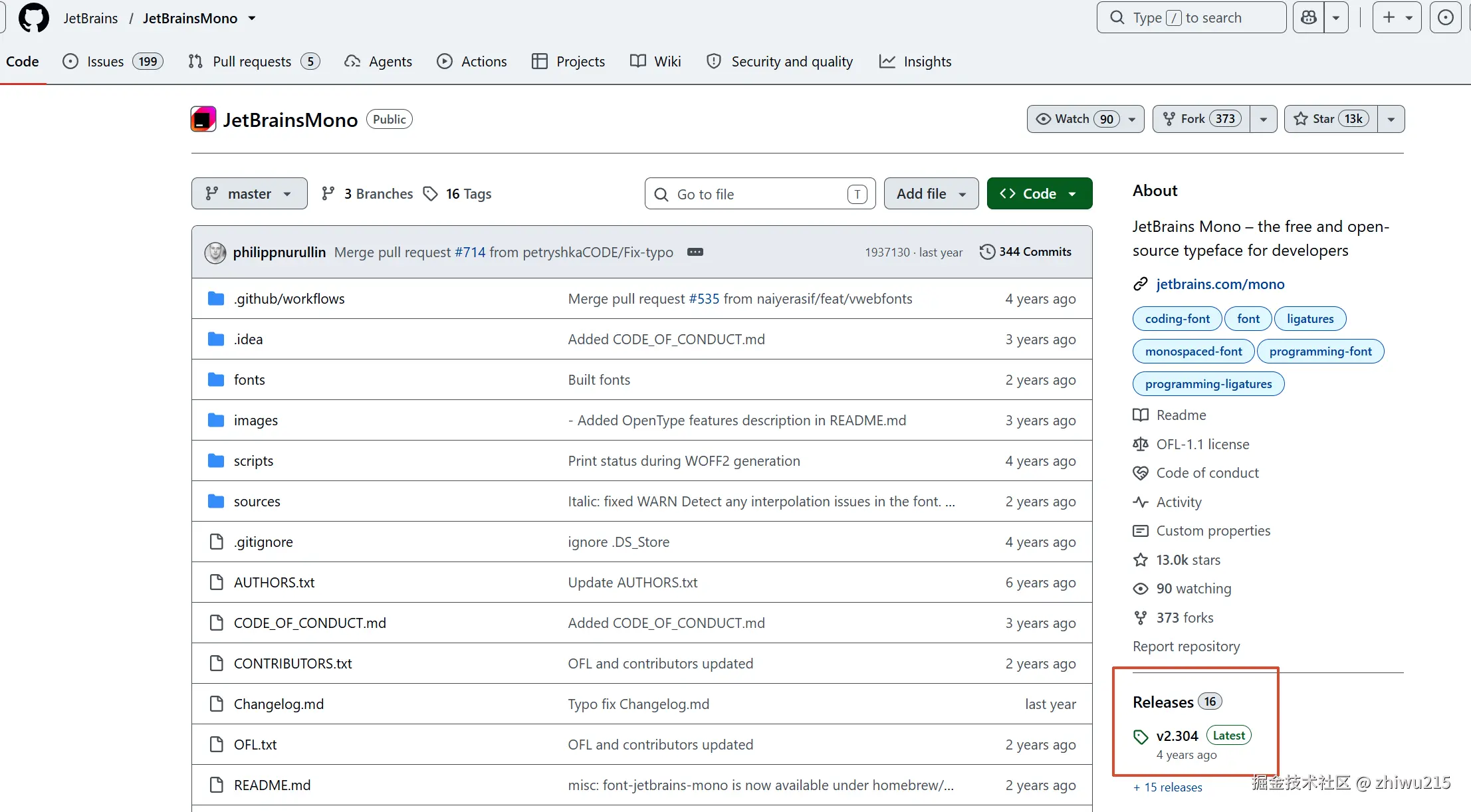This screenshot has height=812, width=1471.
Task: Toggle Watch for this repository
Action: click(1085, 119)
